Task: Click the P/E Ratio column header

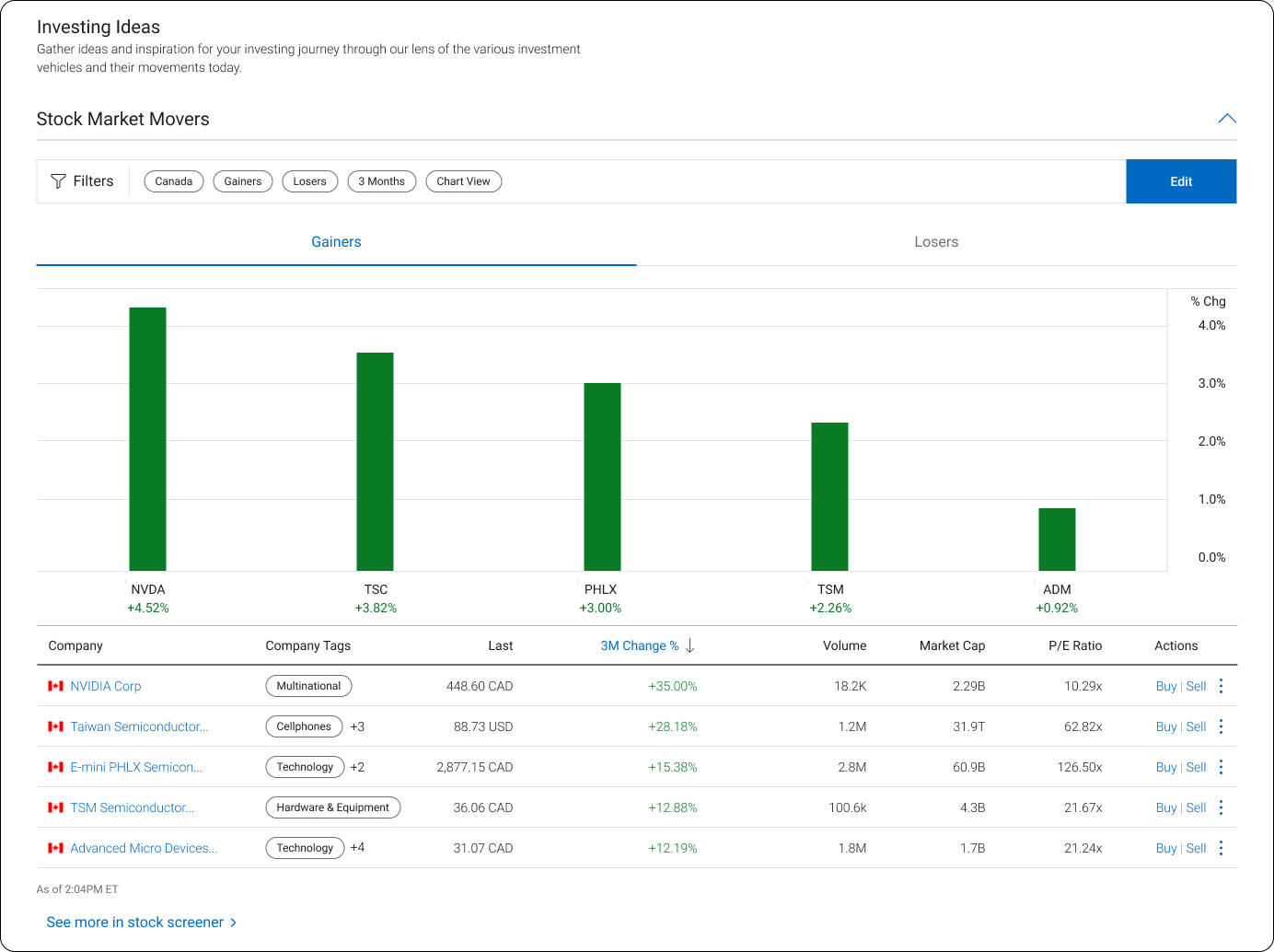Action: (x=1075, y=645)
